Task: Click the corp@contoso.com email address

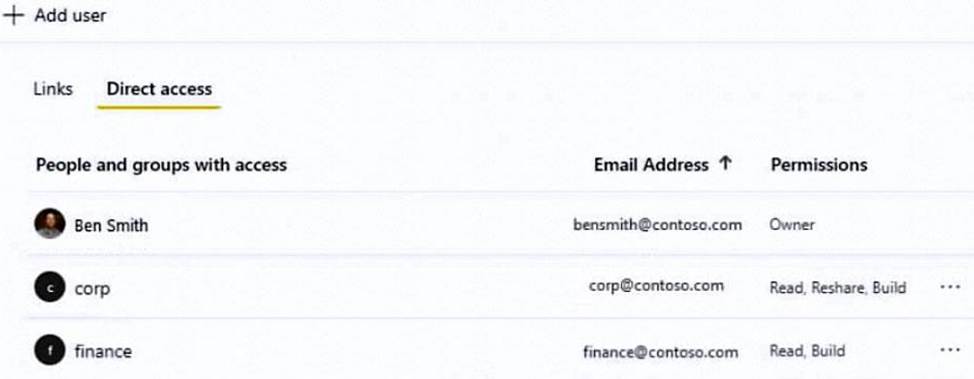Action: coord(656,286)
